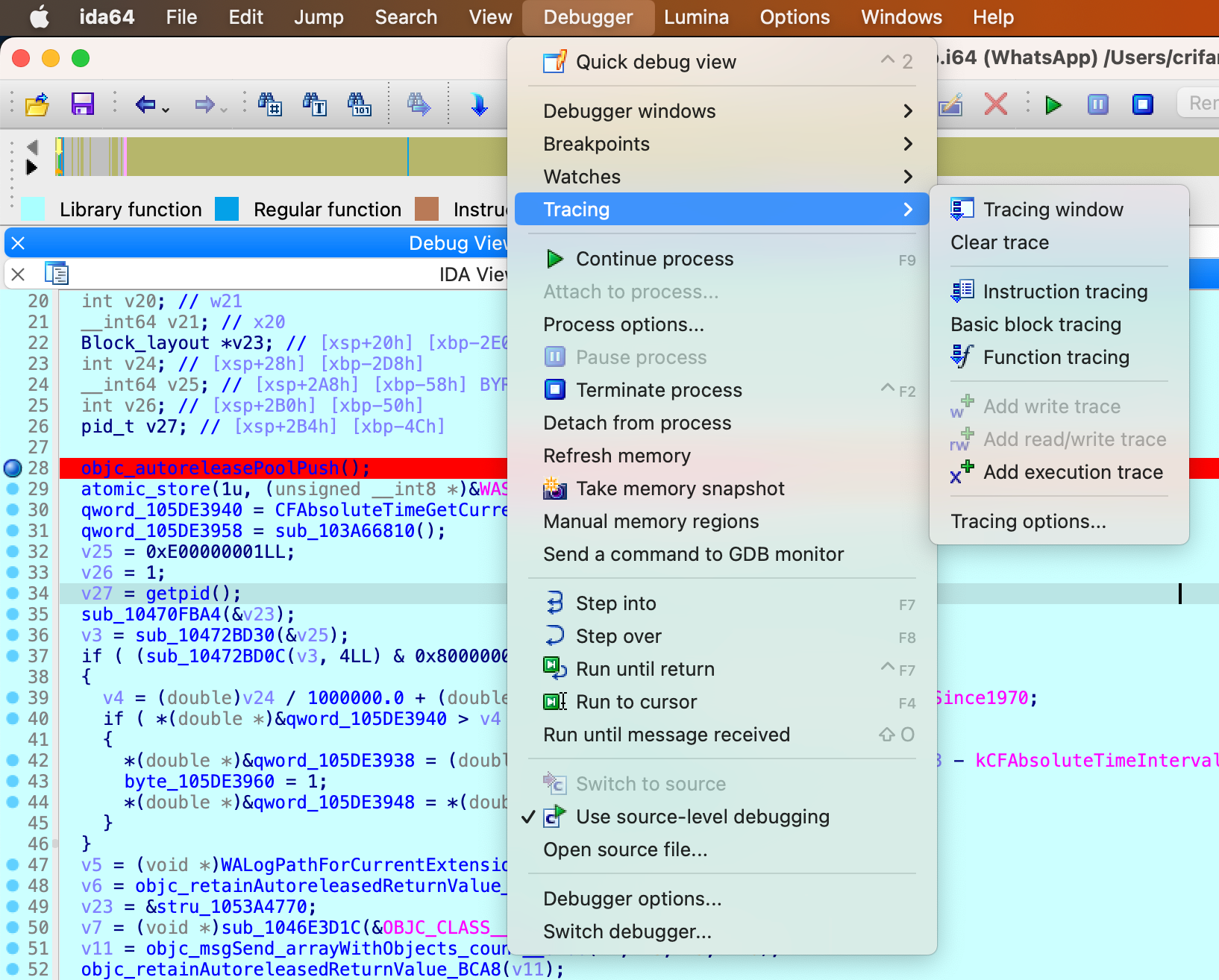Click the Regular function blue color swatch
Image resolution: width=1219 pixels, height=980 pixels.
point(227,209)
